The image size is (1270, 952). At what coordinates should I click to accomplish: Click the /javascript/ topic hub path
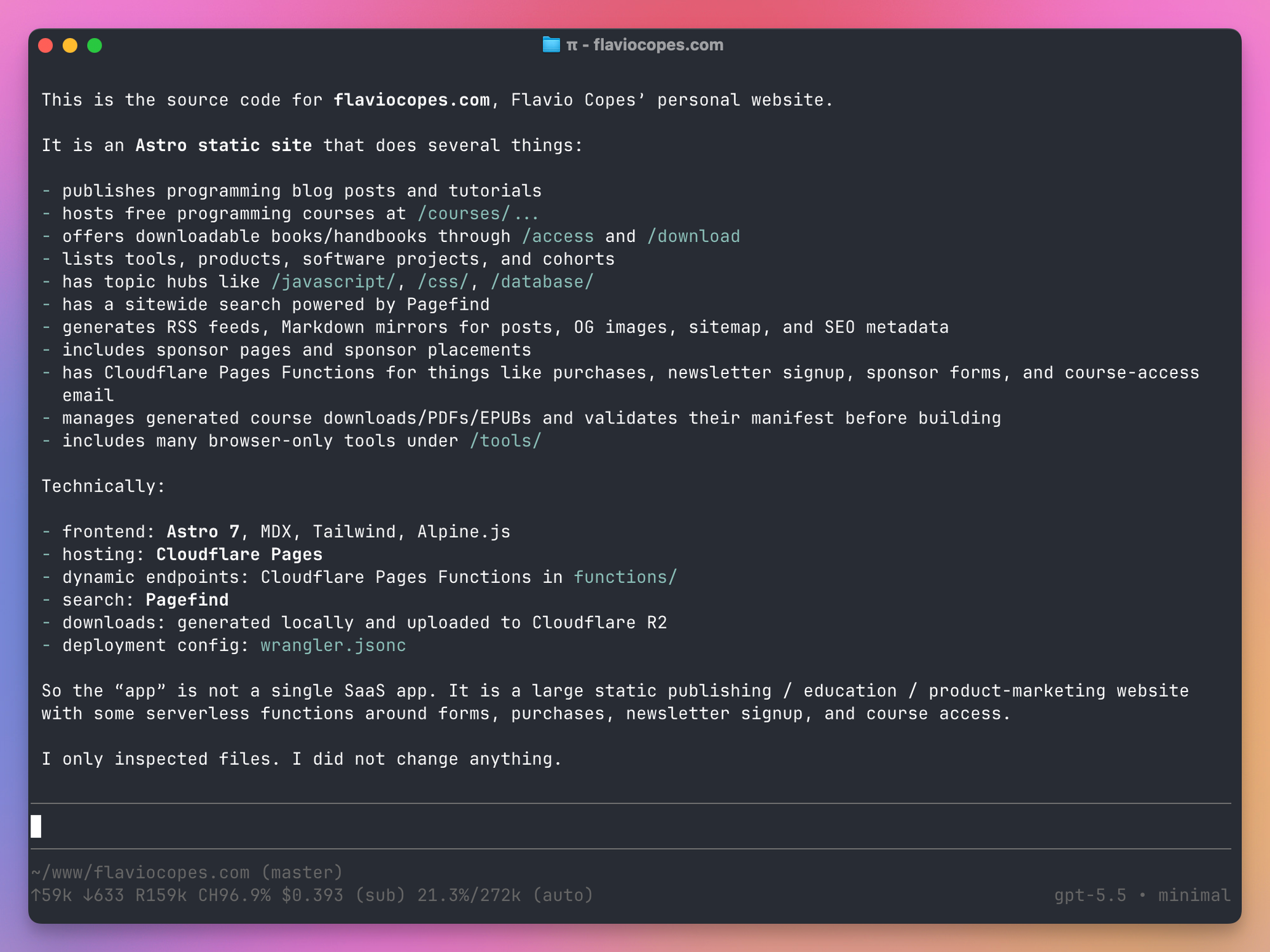333,282
